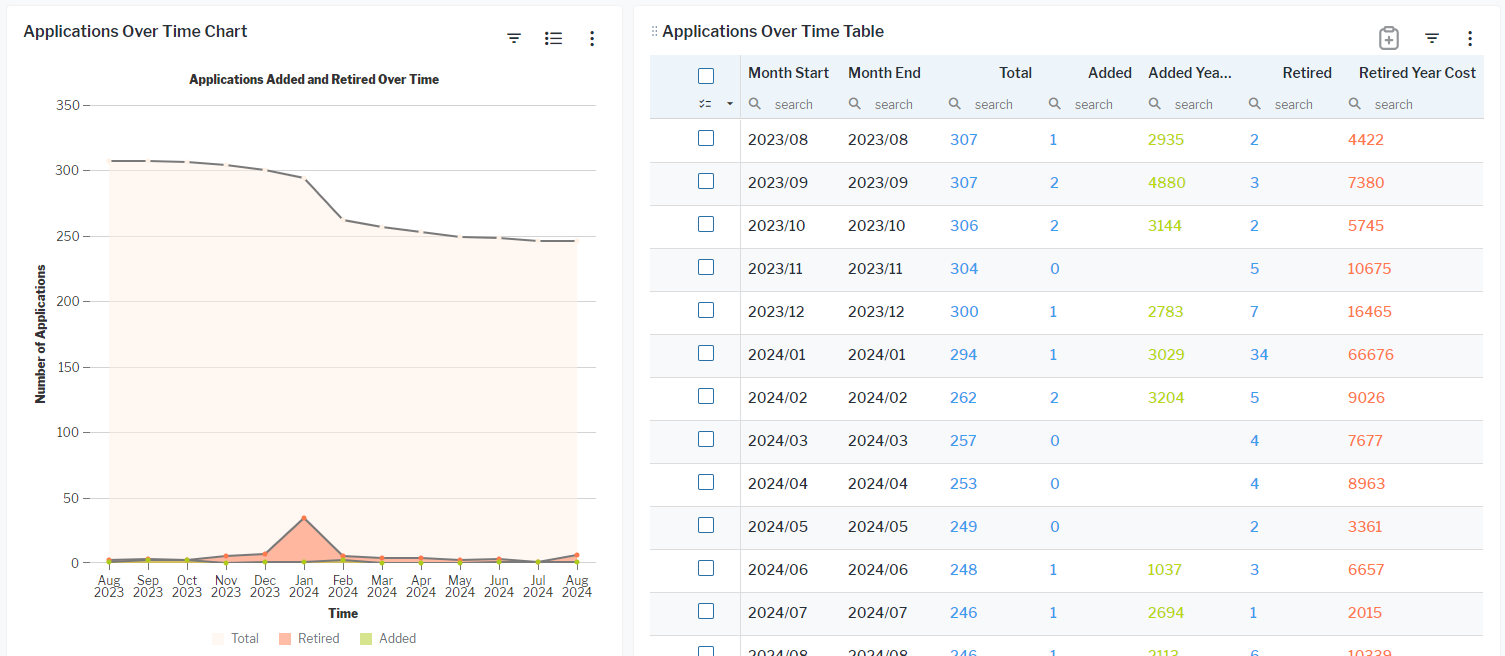Open table panel three-dot options menu
The width and height of the screenshot is (1505, 656).
click(1470, 38)
